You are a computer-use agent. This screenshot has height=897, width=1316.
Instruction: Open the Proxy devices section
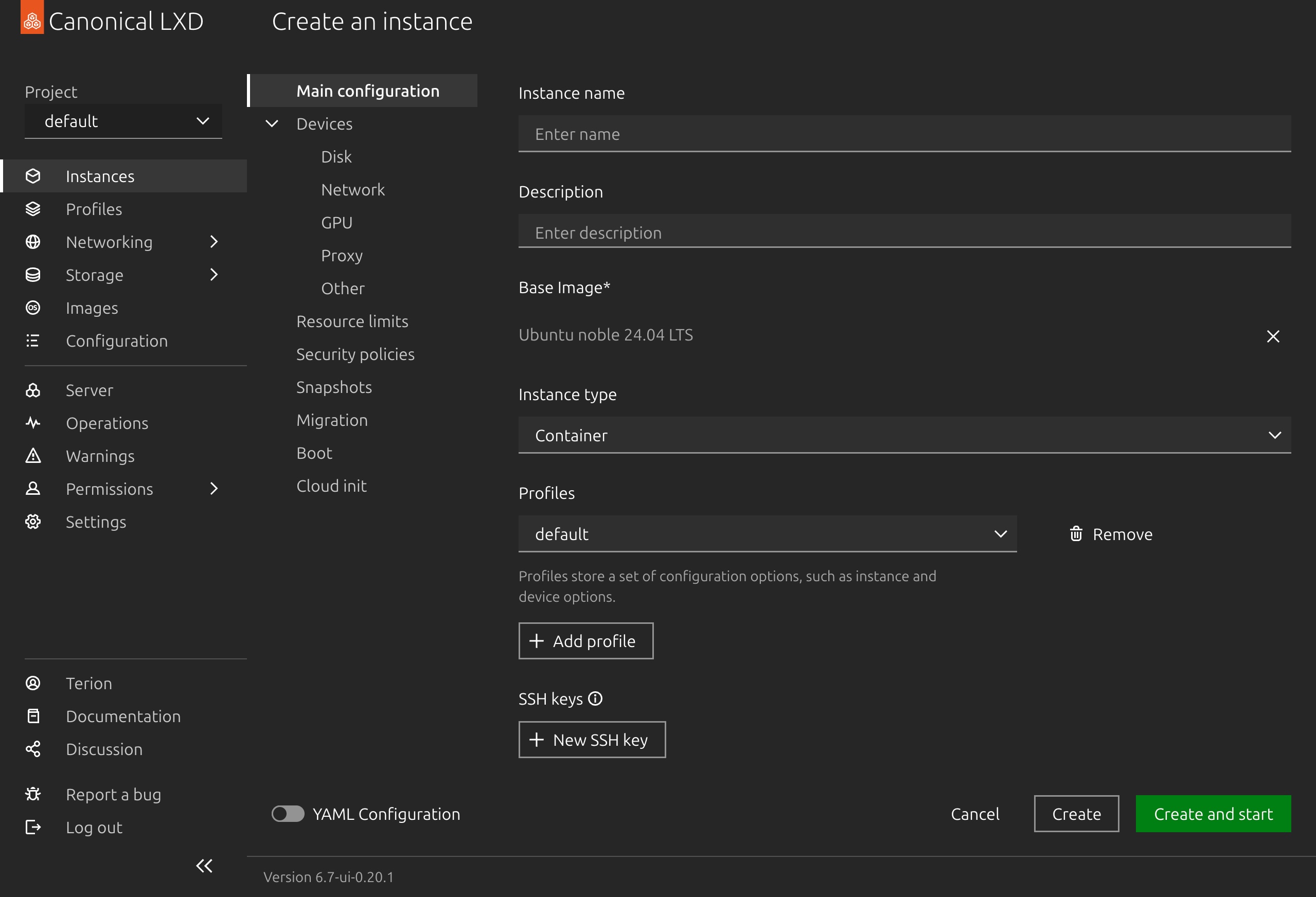pyautogui.click(x=342, y=256)
